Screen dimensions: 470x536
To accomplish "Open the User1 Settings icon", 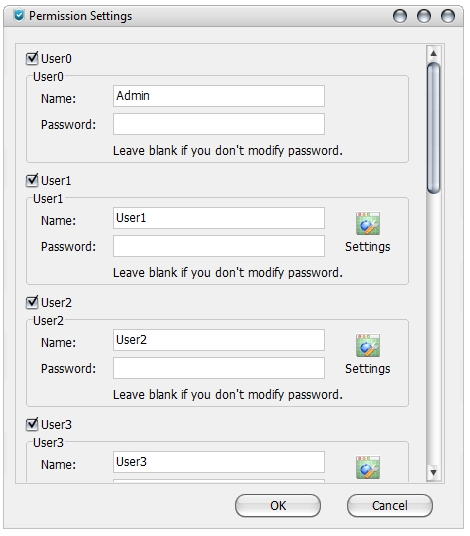I will click(368, 224).
